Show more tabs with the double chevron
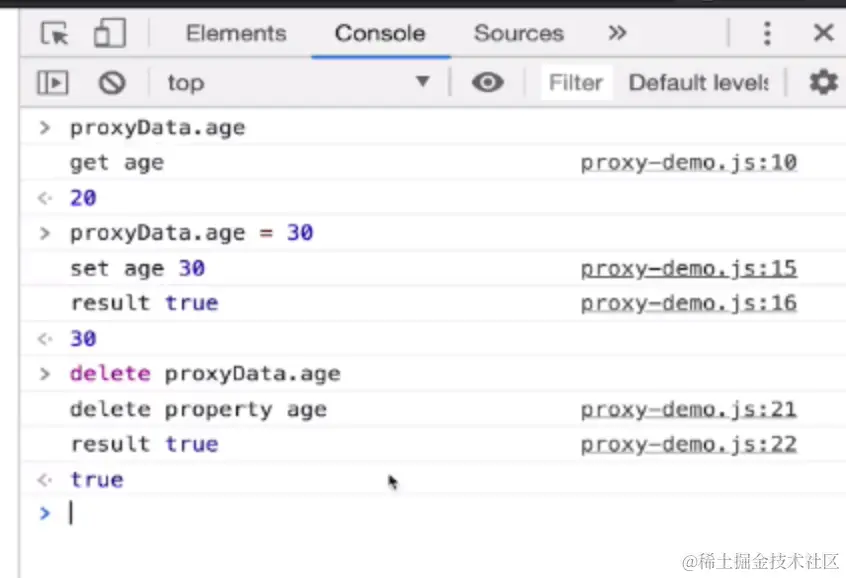 point(617,33)
